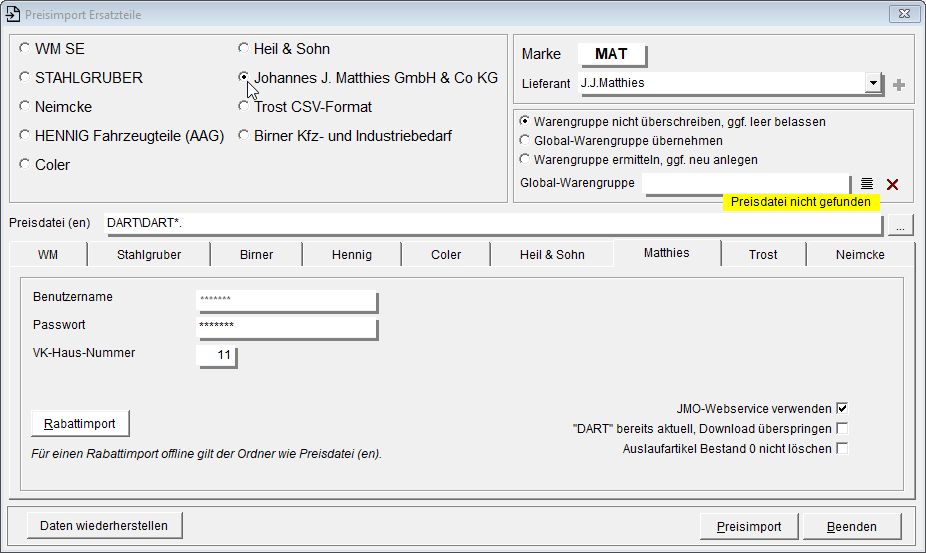Click the Preisdatei (en) path field
This screenshot has width=926, height=553.
coord(494,224)
